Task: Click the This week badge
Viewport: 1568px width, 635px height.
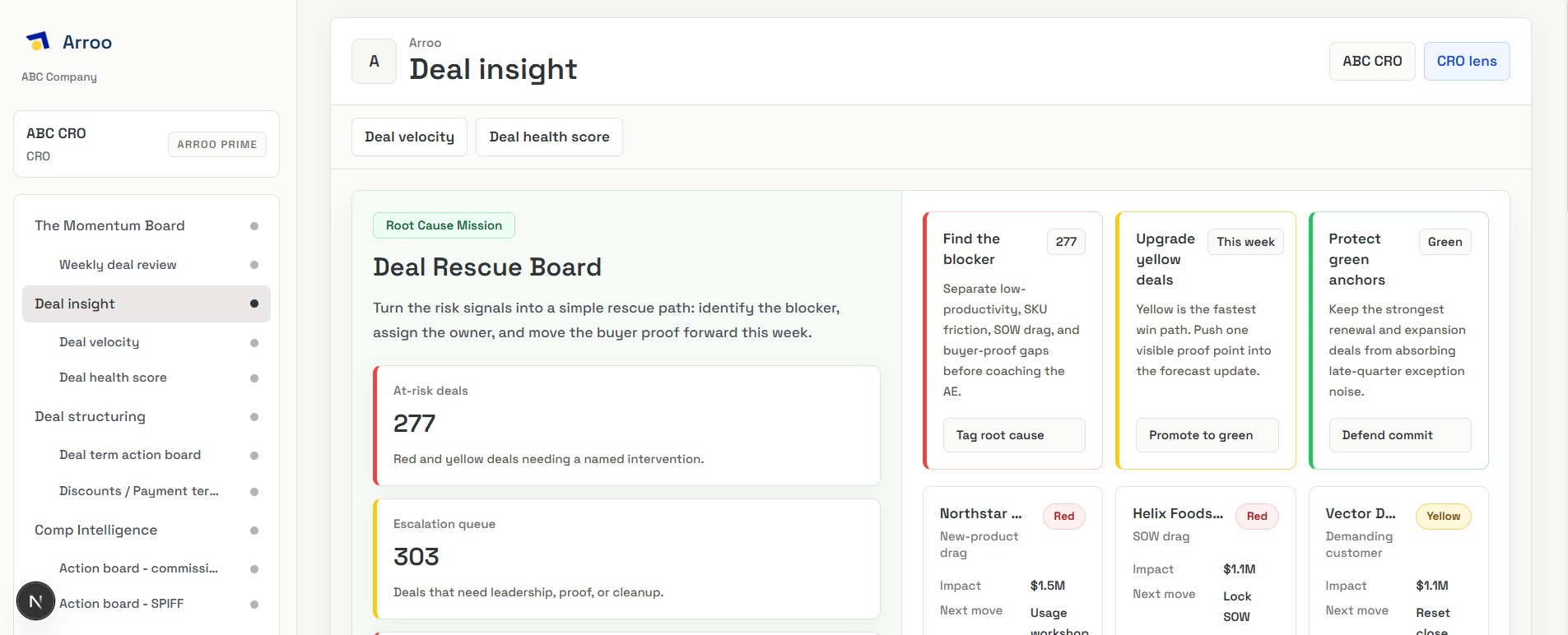Action: 1245,242
